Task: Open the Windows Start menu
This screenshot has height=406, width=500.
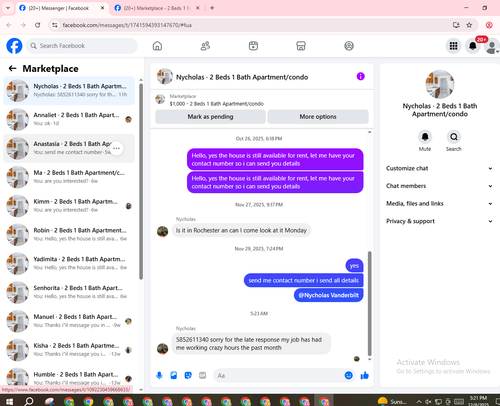Action: [9, 402]
